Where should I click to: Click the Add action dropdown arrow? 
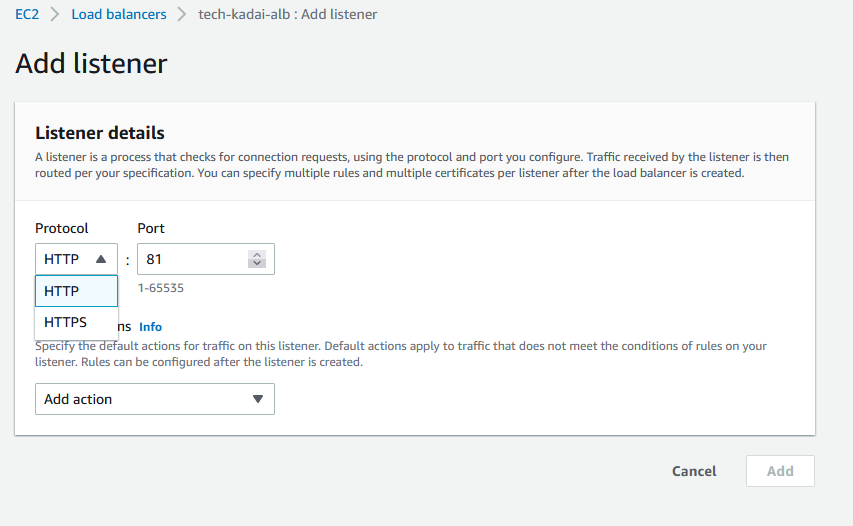click(257, 399)
